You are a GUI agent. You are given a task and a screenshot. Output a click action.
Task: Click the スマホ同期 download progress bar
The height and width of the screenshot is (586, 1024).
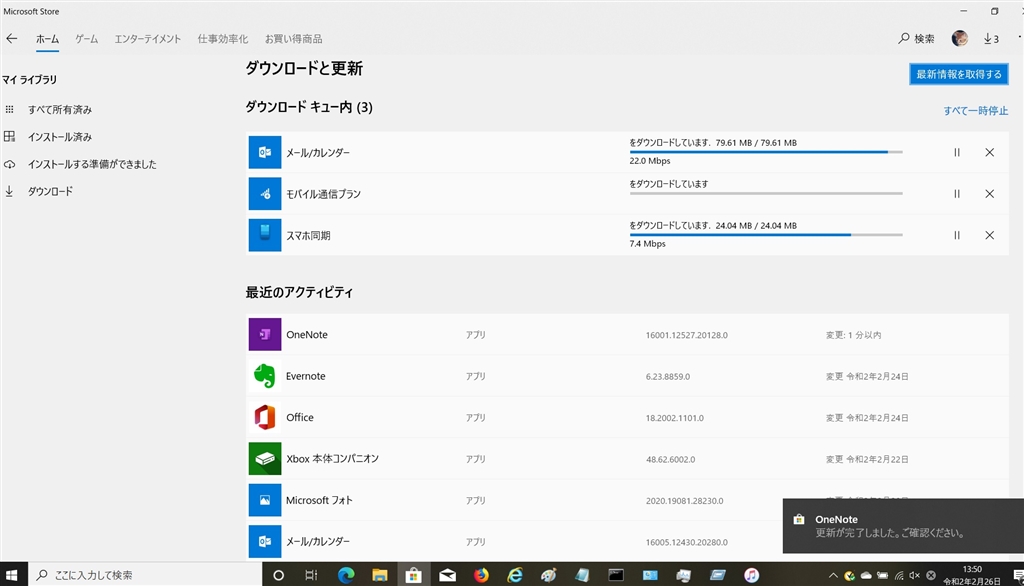click(765, 235)
